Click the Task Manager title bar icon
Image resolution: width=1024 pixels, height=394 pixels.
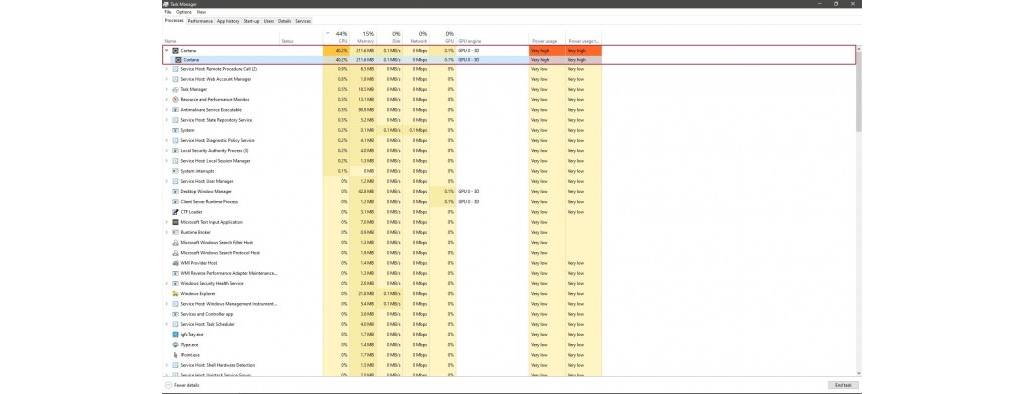pos(166,3)
